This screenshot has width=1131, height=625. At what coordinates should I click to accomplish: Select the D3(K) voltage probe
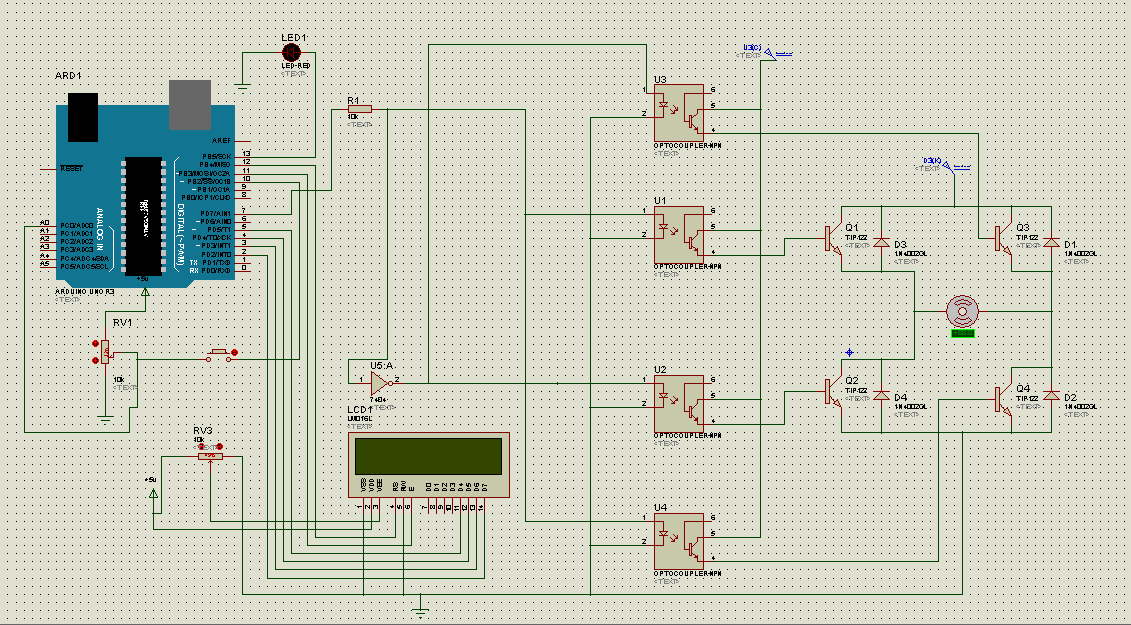pyautogui.click(x=947, y=166)
